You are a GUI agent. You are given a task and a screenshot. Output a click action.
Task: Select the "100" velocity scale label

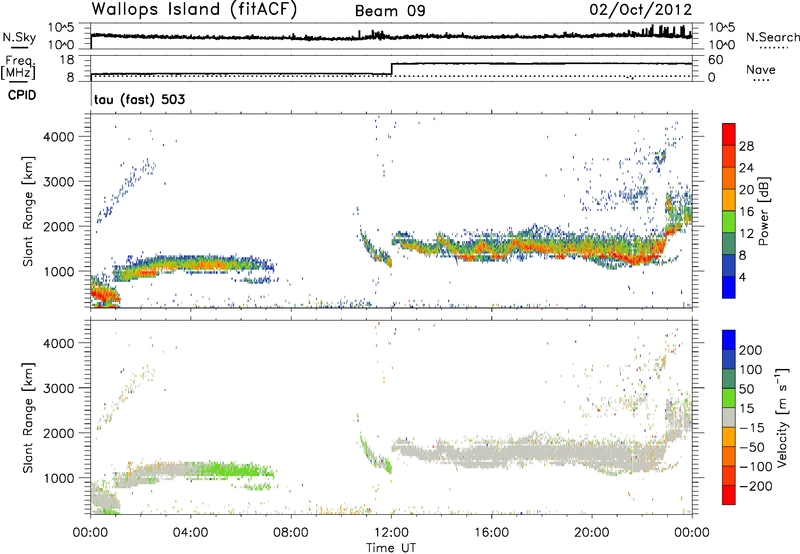point(750,370)
